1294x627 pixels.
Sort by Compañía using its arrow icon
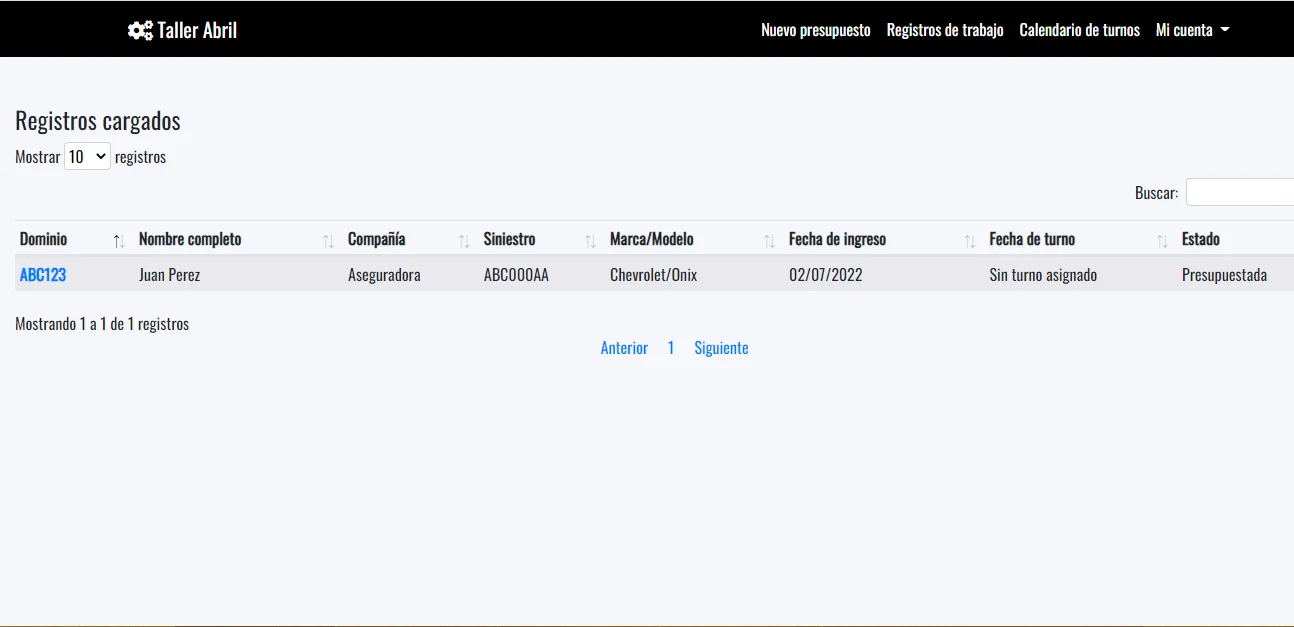464,241
